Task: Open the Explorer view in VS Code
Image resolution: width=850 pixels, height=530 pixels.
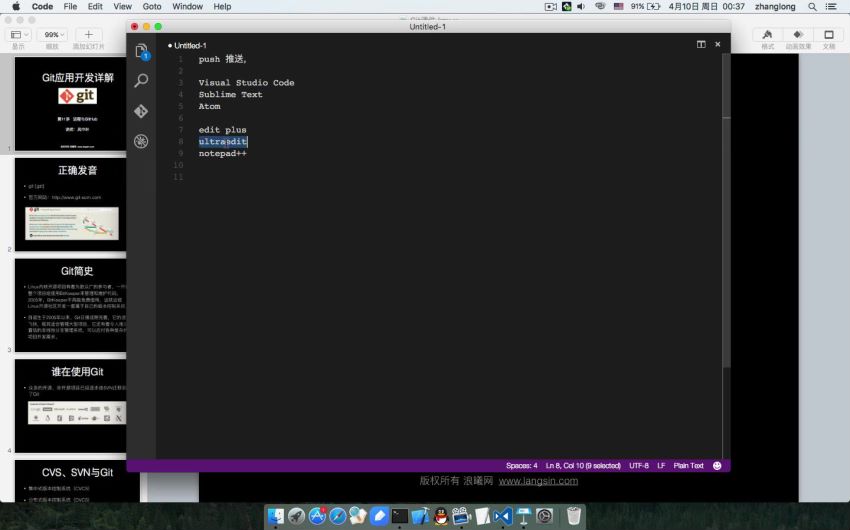Action: [141, 51]
